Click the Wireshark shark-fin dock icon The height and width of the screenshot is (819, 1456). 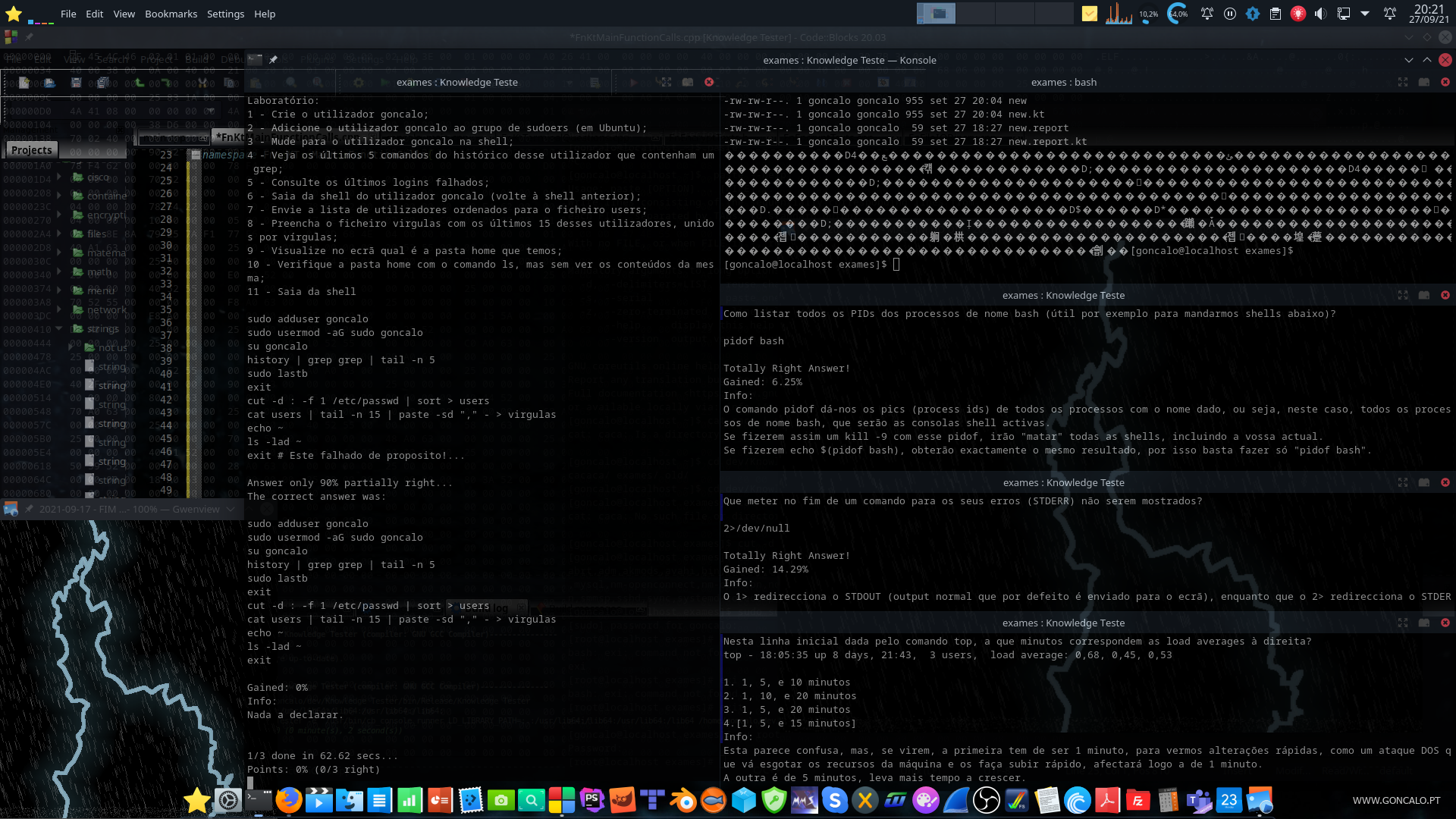956,800
